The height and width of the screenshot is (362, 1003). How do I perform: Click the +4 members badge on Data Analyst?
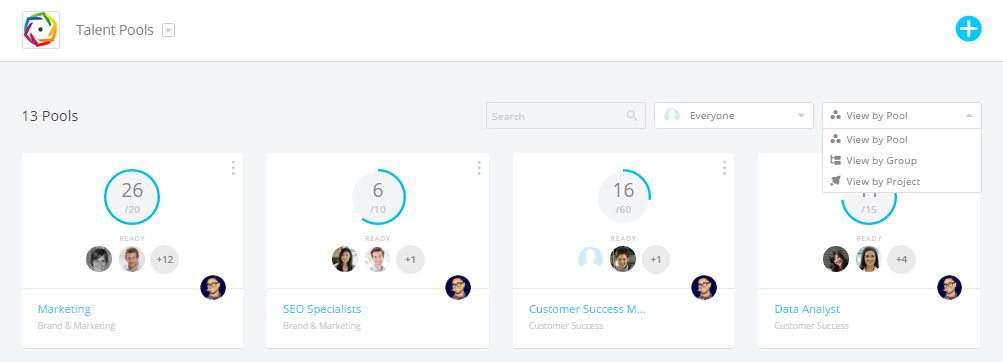click(901, 260)
